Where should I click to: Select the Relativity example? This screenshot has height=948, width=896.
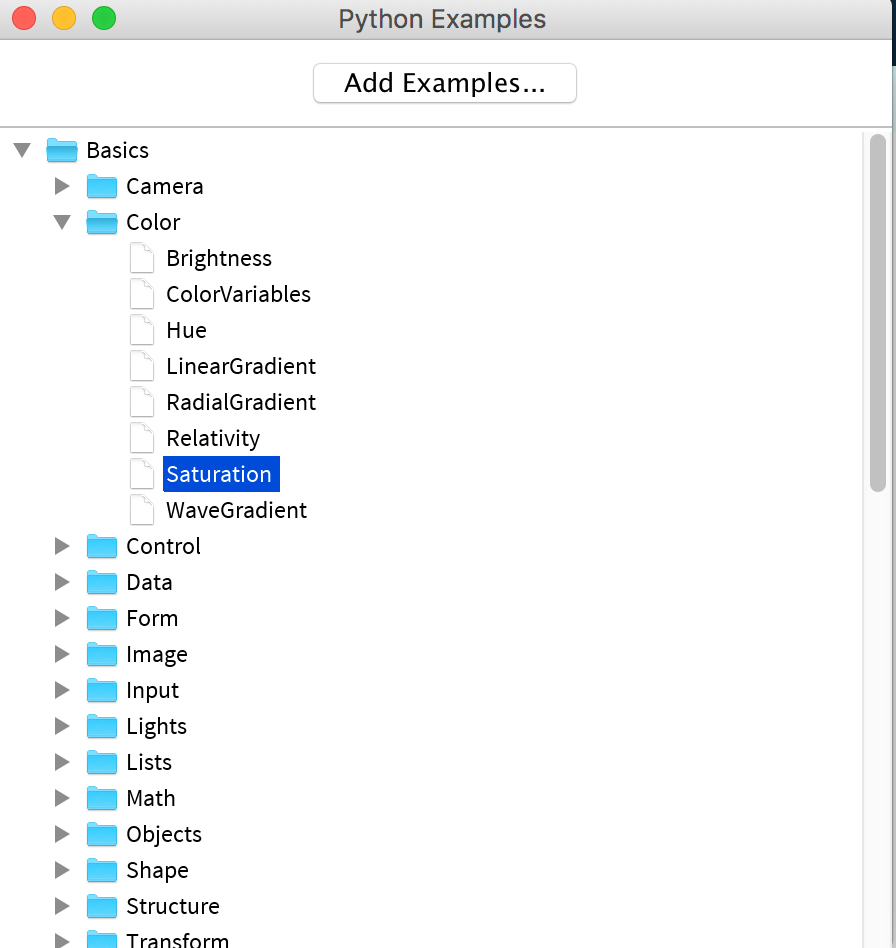coord(213,439)
